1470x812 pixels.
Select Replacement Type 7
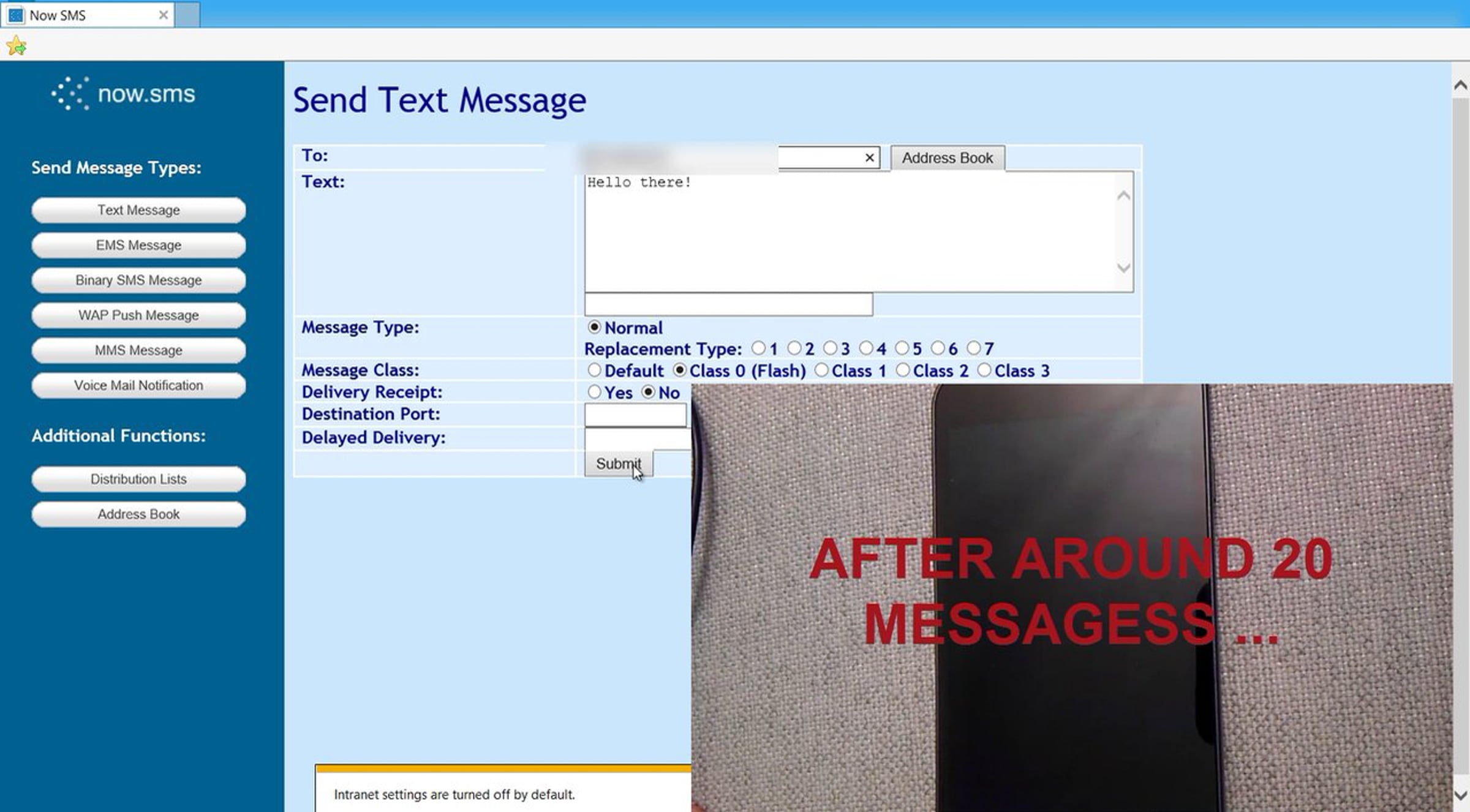(974, 348)
